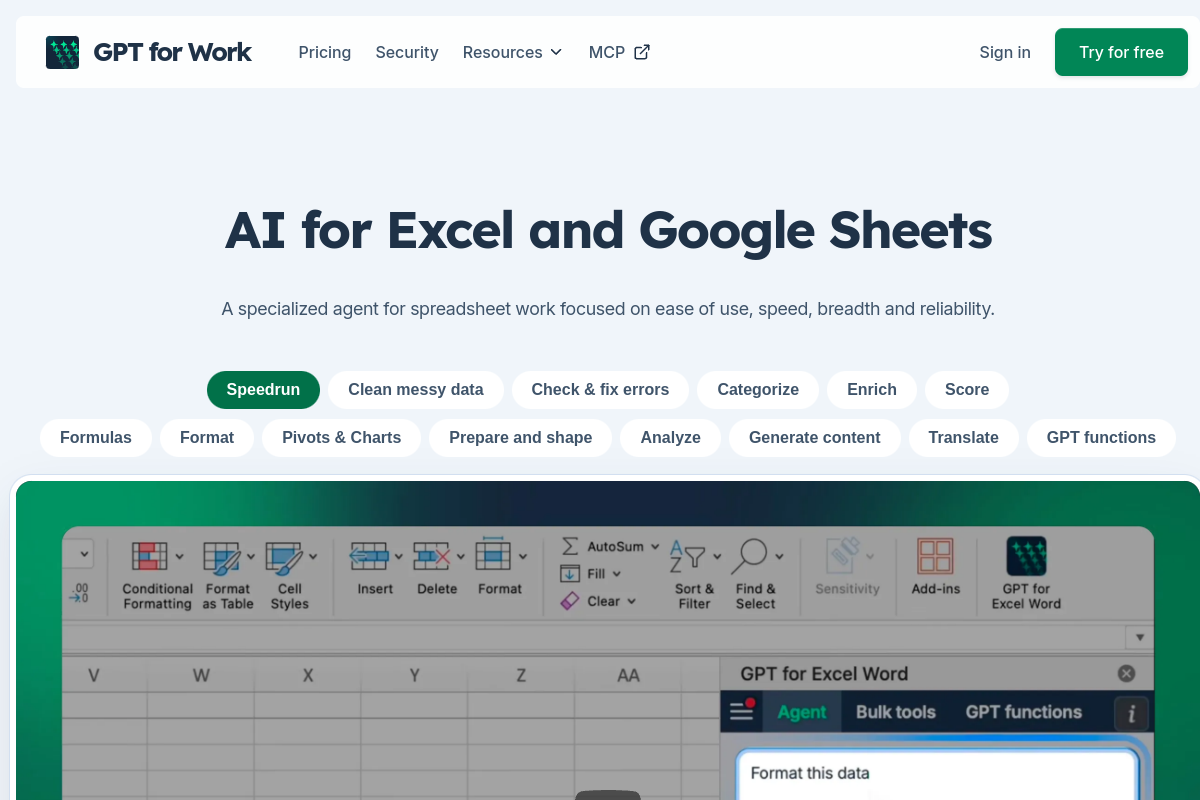Image resolution: width=1200 pixels, height=800 pixels.
Task: Expand the formula bar arrow
Action: tap(1139, 638)
